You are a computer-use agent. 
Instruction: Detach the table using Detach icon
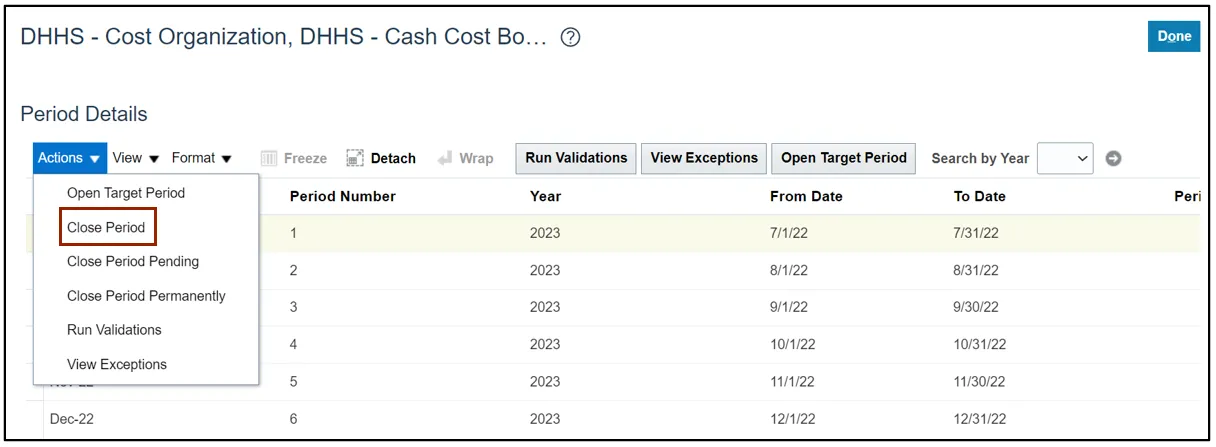pyautogui.click(x=355, y=158)
